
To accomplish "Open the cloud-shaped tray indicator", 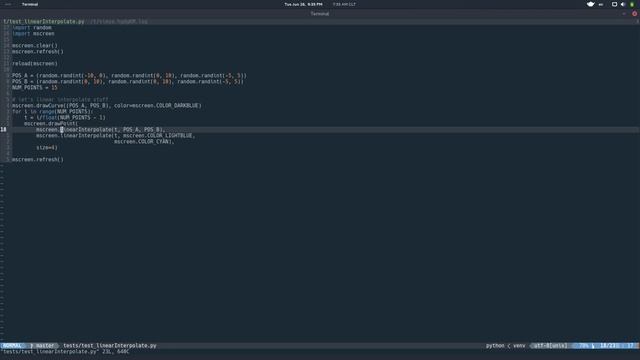I will 590,4.
